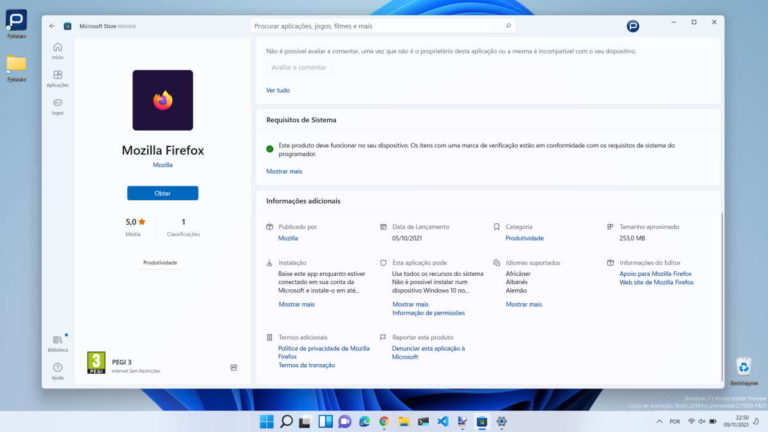The width and height of the screenshot is (768, 432).
Task: Click the Obter button to install Firefox
Action: coord(162,193)
